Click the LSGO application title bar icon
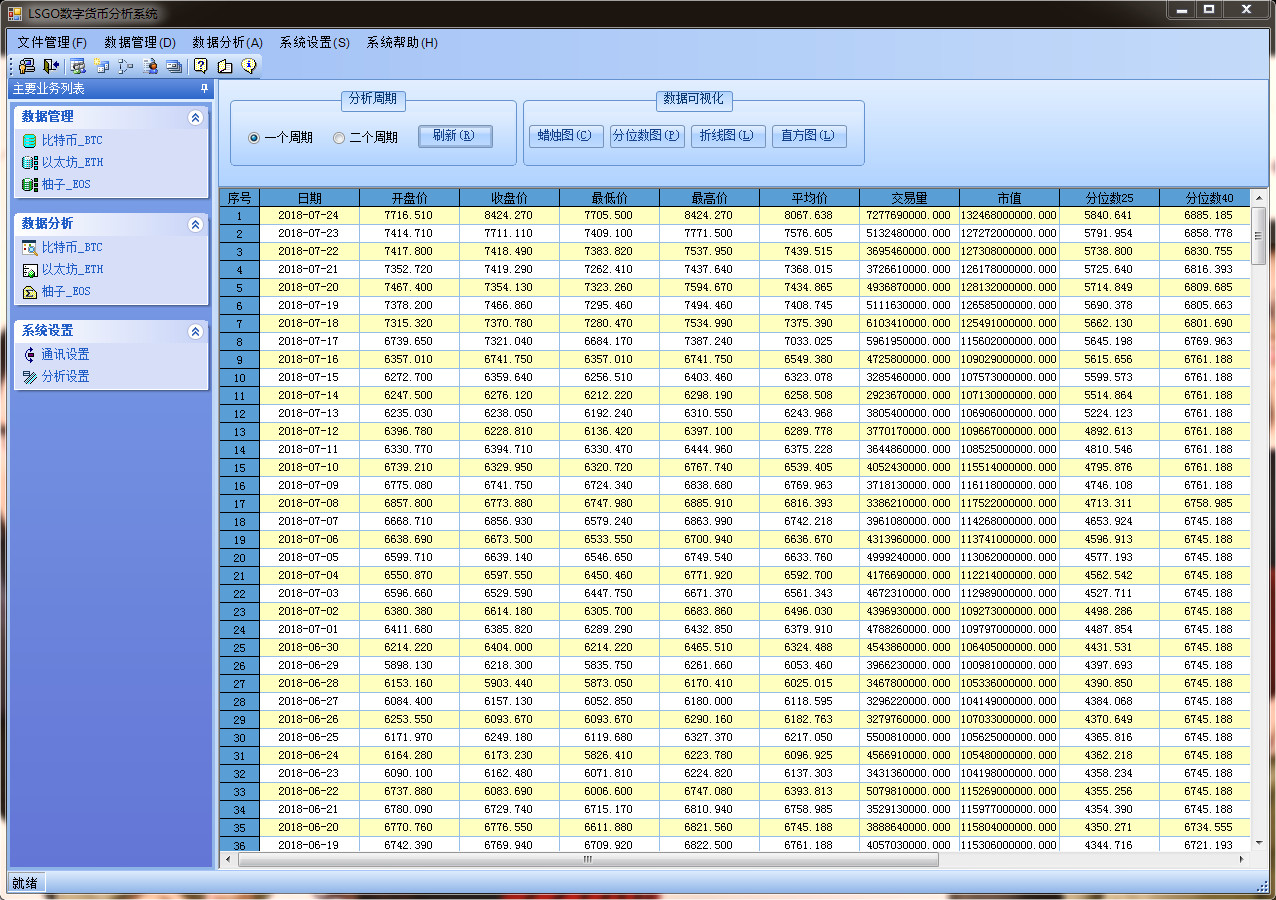Screen dimensions: 1276x900 pos(15,14)
